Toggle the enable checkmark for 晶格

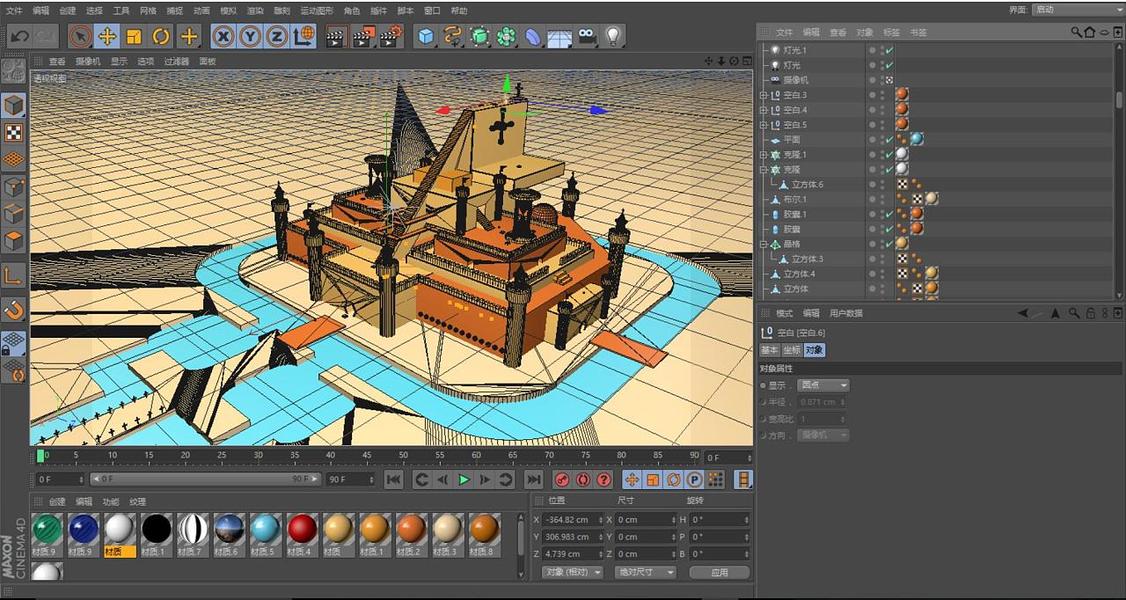click(x=890, y=244)
